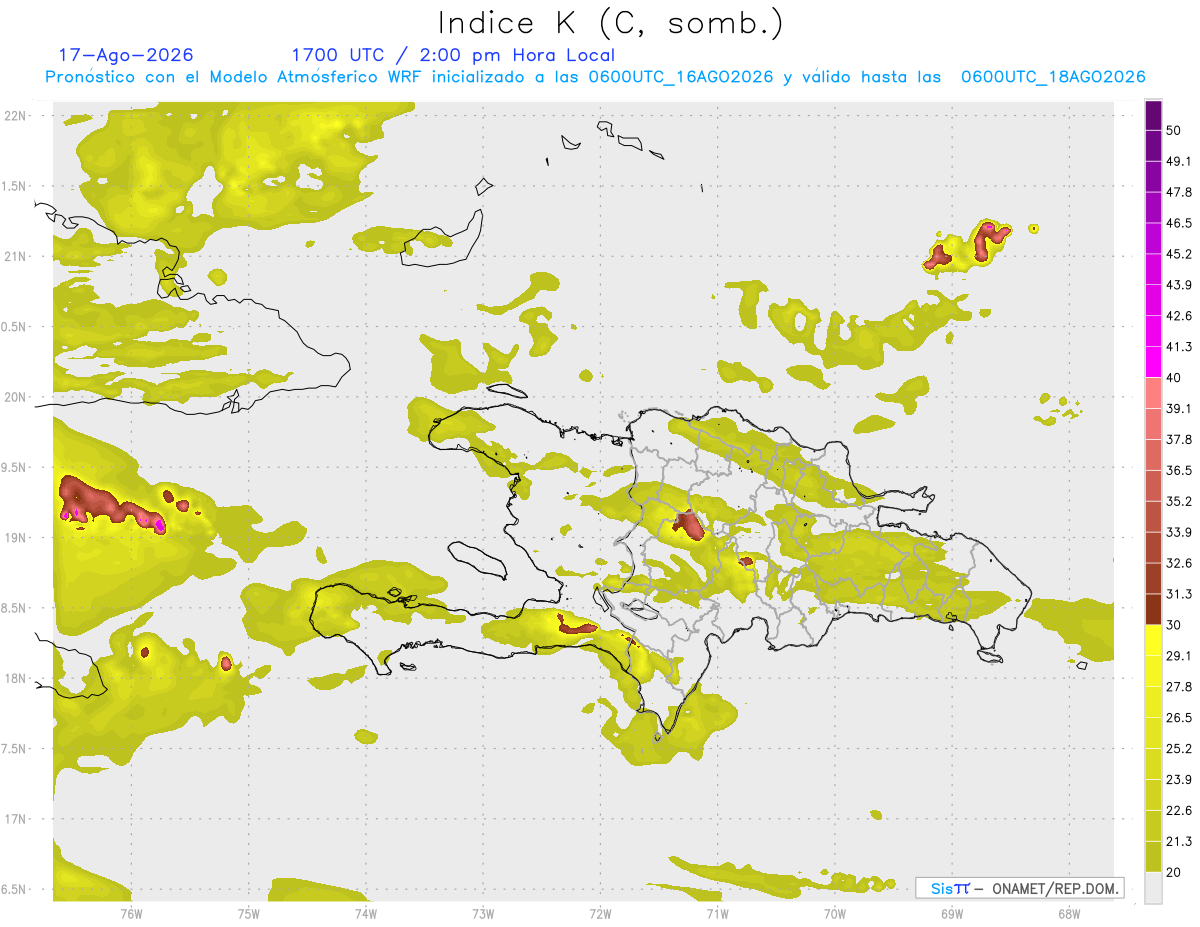1200x927 pixels.
Task: Click the '36.5' color scale value
Action: click(x=1179, y=470)
